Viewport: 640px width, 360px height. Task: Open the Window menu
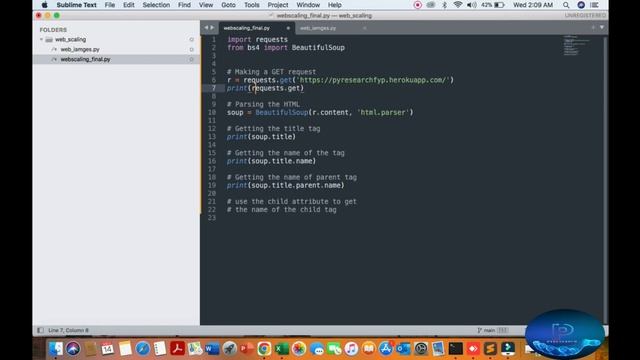[x=308, y=5]
